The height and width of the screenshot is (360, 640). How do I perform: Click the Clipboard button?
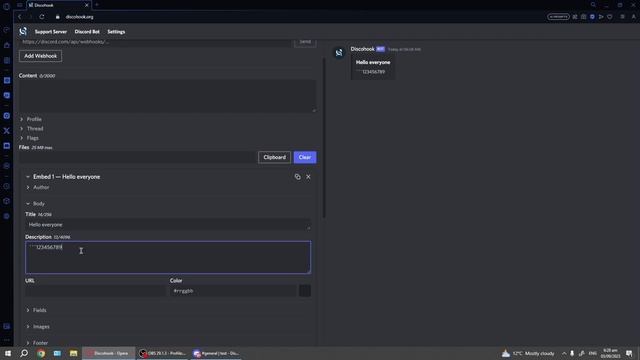(274, 157)
